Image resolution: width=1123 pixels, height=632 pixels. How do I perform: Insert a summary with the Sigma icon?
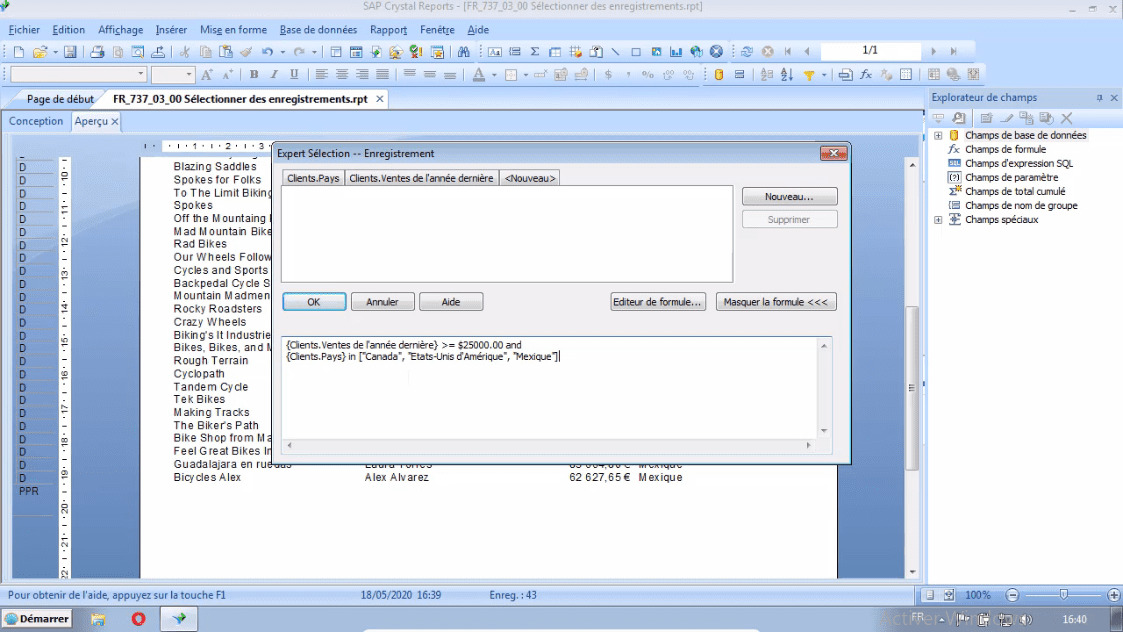point(535,52)
